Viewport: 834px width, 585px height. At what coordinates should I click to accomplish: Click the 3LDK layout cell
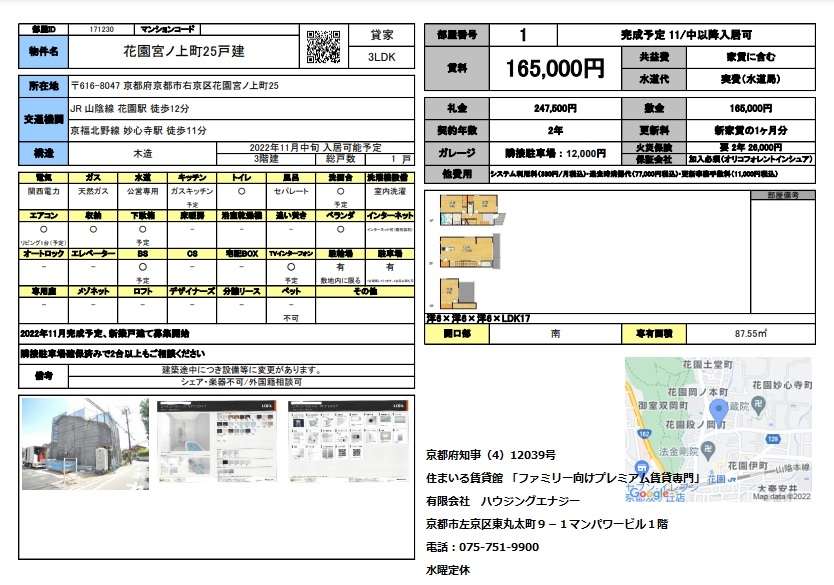382,57
